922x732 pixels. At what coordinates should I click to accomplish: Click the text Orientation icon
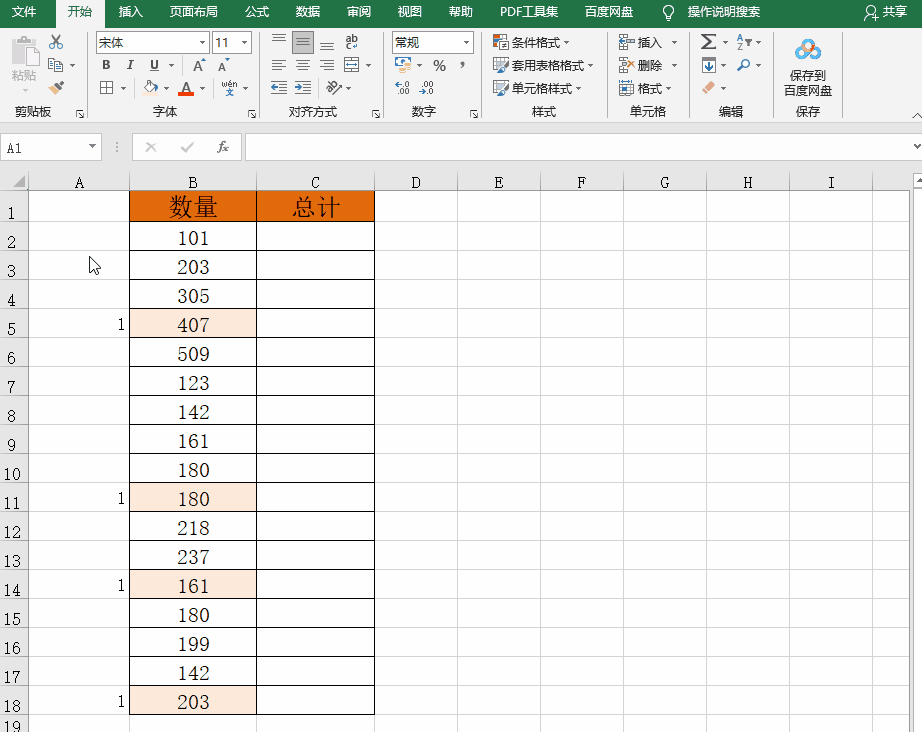334,88
